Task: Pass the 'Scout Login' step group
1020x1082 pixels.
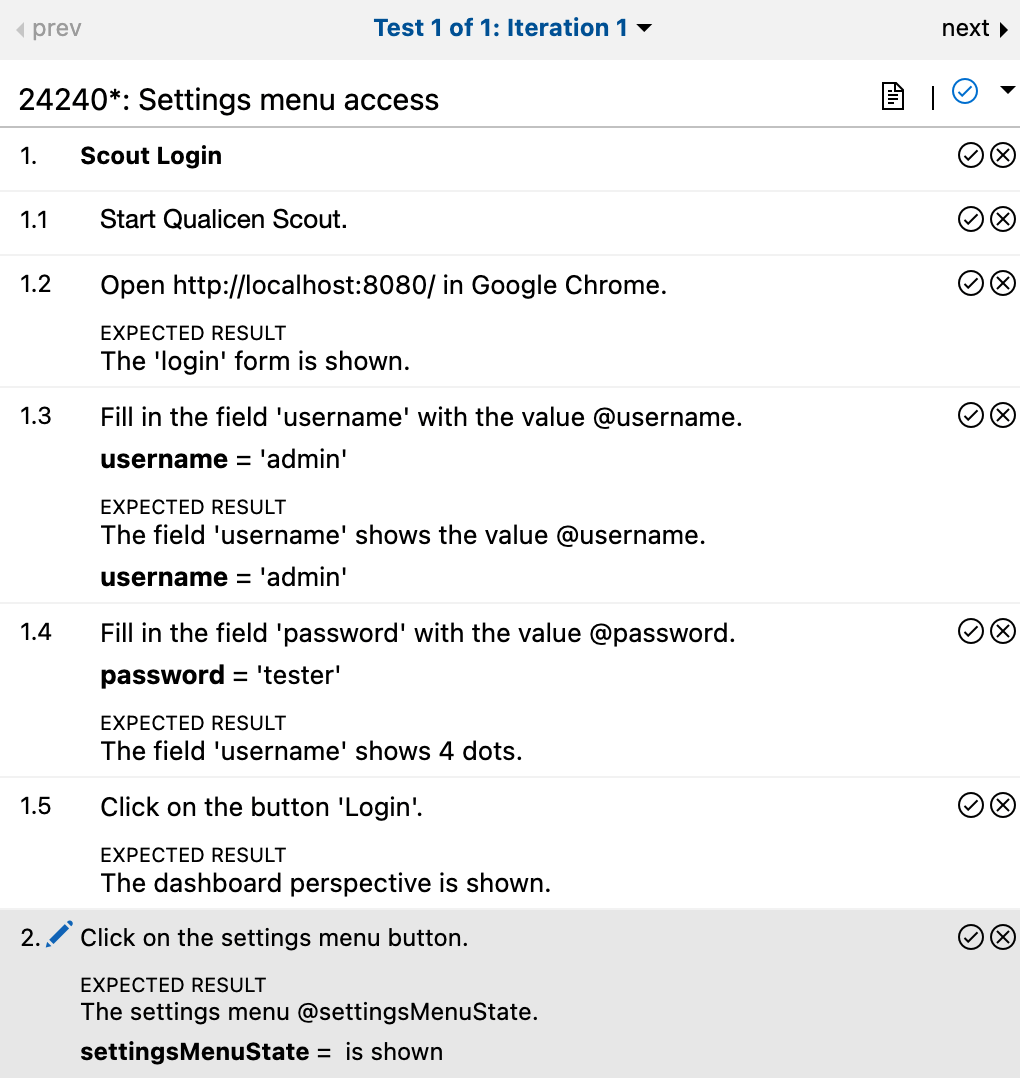Action: click(969, 155)
